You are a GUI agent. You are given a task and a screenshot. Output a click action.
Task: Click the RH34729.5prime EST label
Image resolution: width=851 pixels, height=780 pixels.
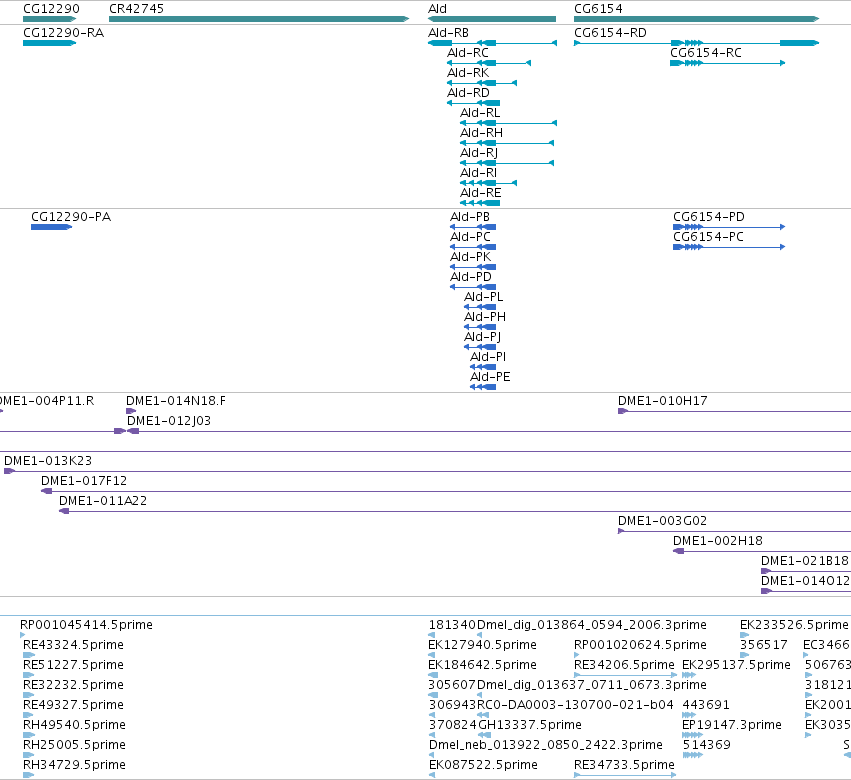[74, 765]
